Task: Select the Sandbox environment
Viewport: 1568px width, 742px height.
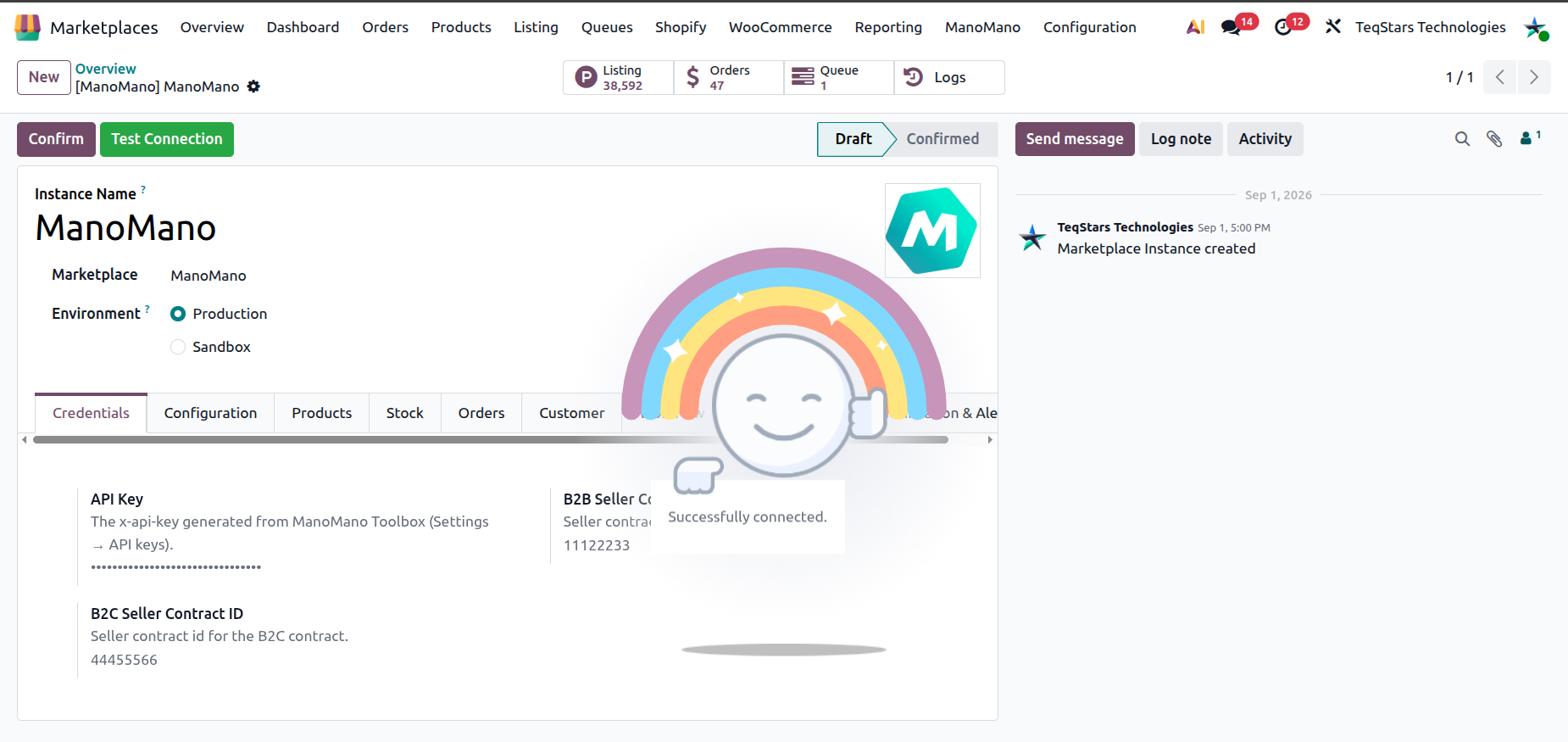Action: pos(178,347)
